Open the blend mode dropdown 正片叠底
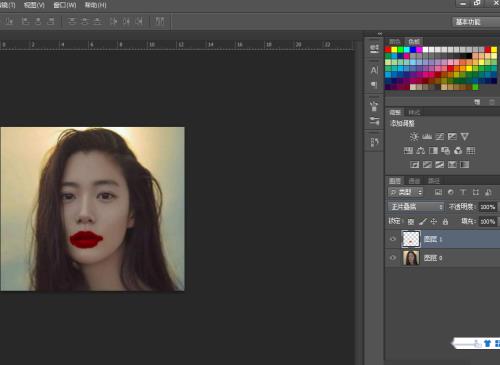 (x=416, y=207)
